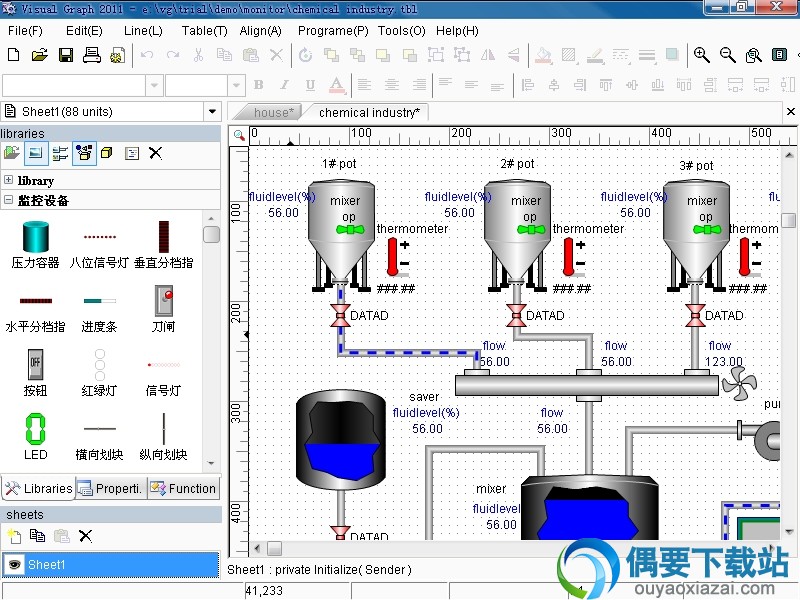Screen dimensions: 800x600
Task: Select the 红绿灯 traffic light component
Action: coord(99,373)
